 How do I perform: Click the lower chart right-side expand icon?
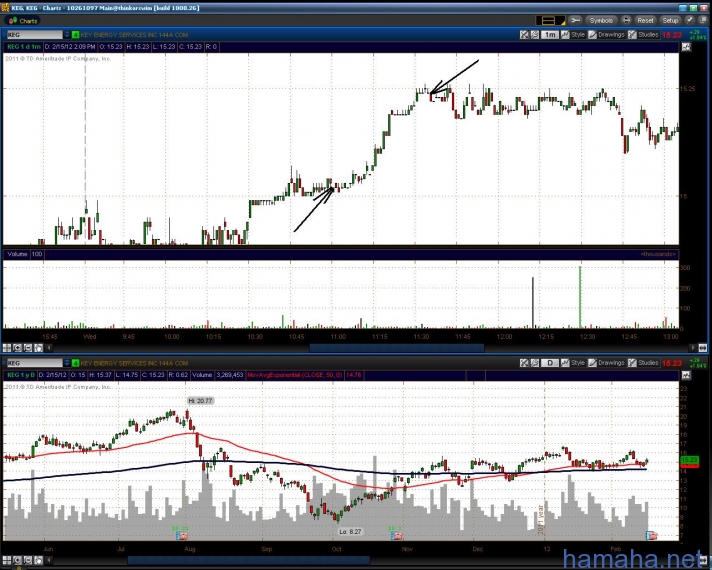(687, 375)
